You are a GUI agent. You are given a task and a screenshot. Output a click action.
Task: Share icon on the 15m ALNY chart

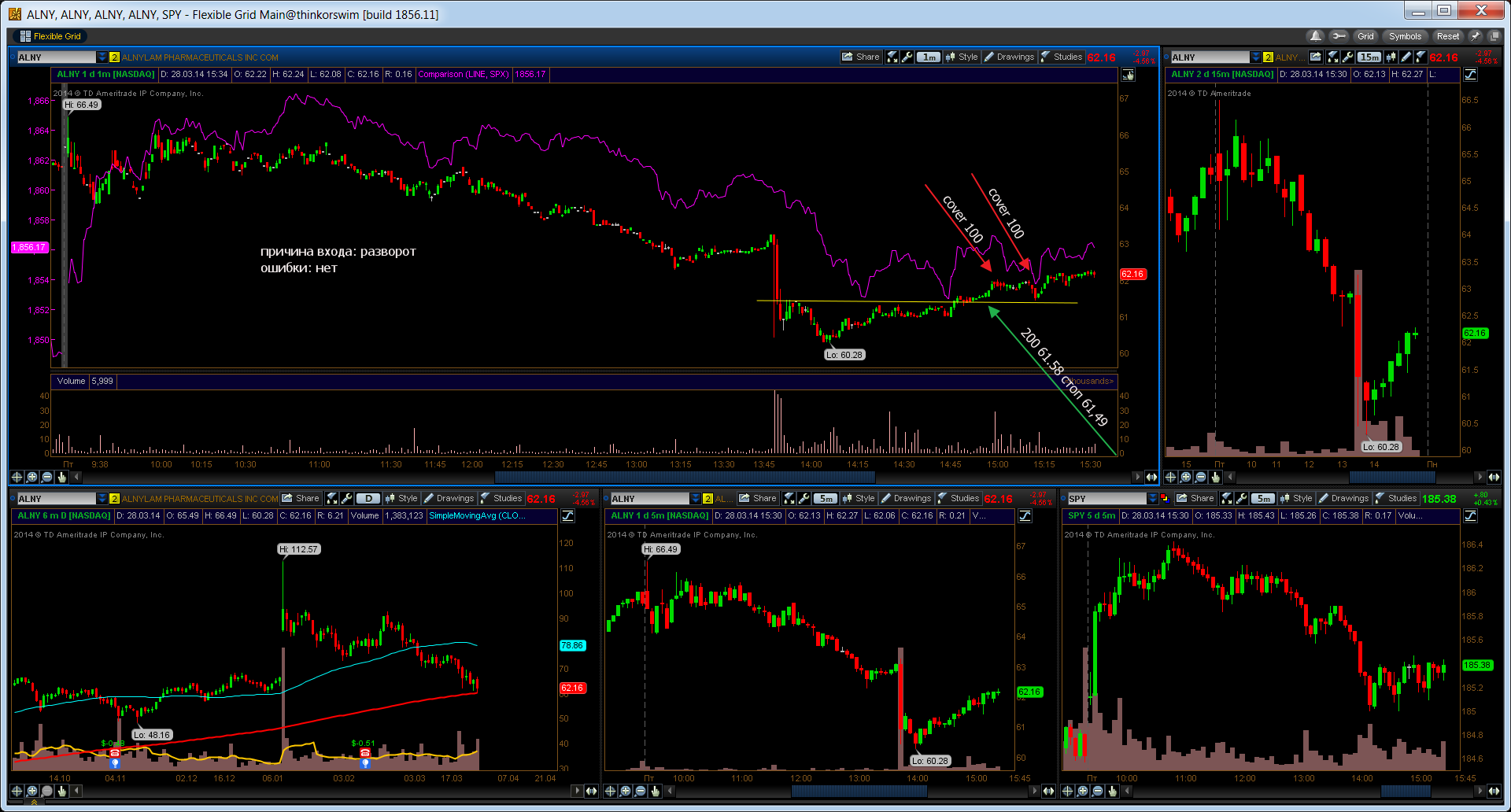point(1316,57)
